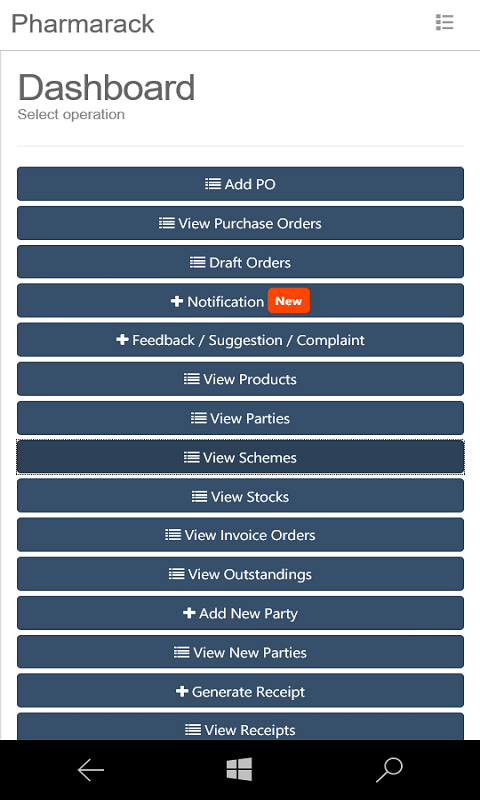Open the hamburger menu icon in header
The width and height of the screenshot is (480, 800).
tap(444, 22)
